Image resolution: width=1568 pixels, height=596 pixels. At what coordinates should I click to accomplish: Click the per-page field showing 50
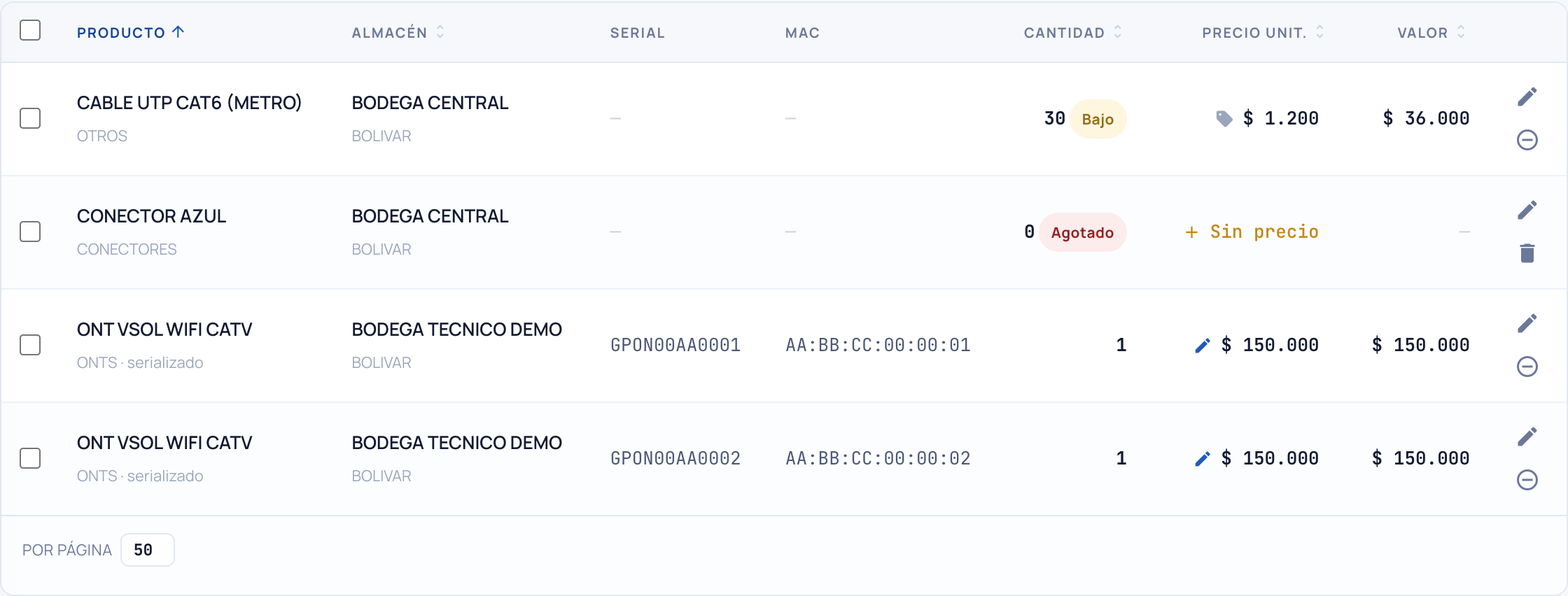[x=147, y=550]
